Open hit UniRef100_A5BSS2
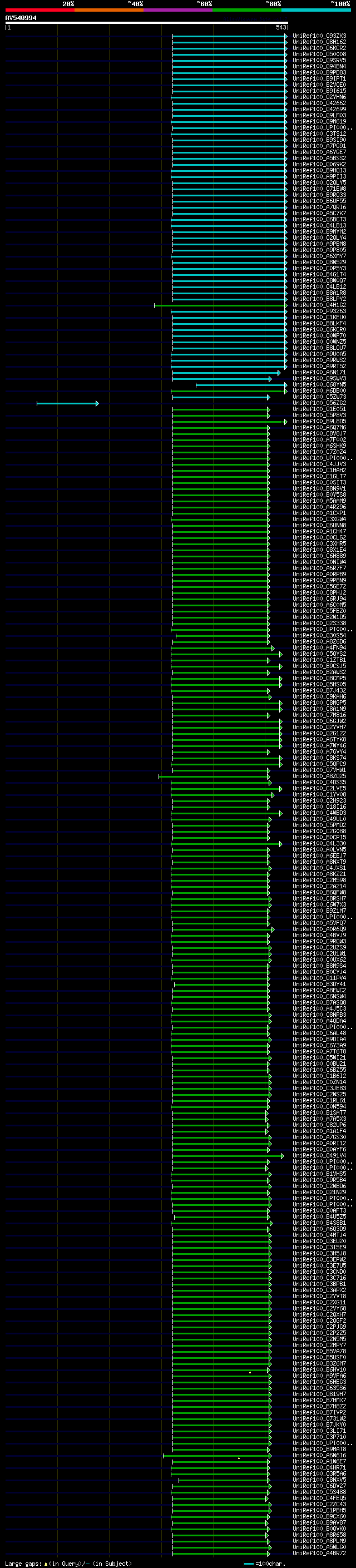This screenshot has height=1568, width=356. click(319, 159)
